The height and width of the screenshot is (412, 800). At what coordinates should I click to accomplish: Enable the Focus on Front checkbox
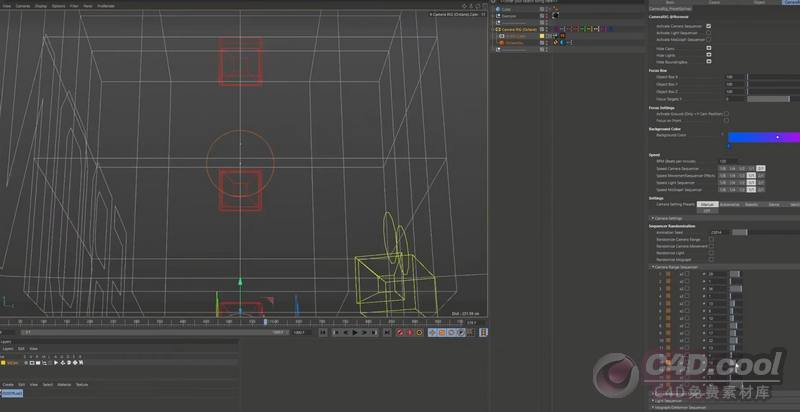[726, 120]
